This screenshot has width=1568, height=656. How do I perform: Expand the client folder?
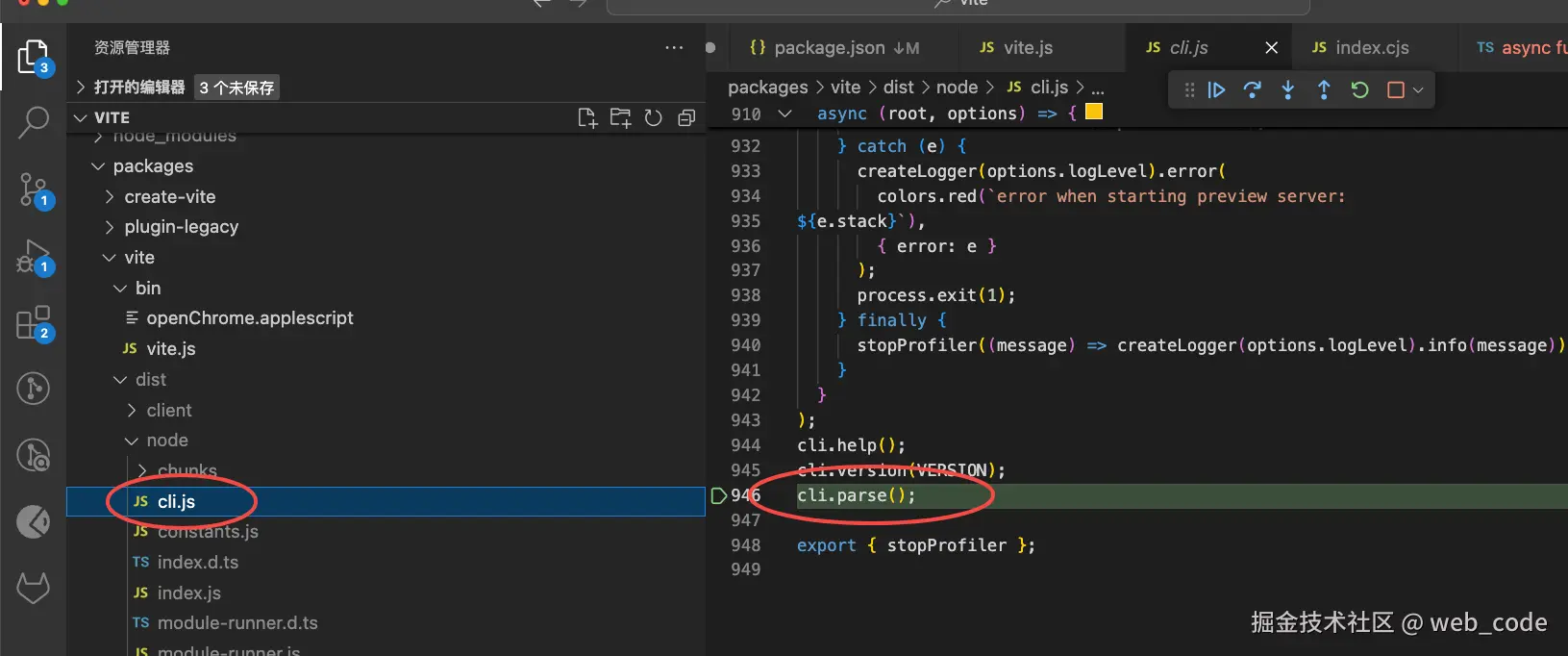click(132, 411)
